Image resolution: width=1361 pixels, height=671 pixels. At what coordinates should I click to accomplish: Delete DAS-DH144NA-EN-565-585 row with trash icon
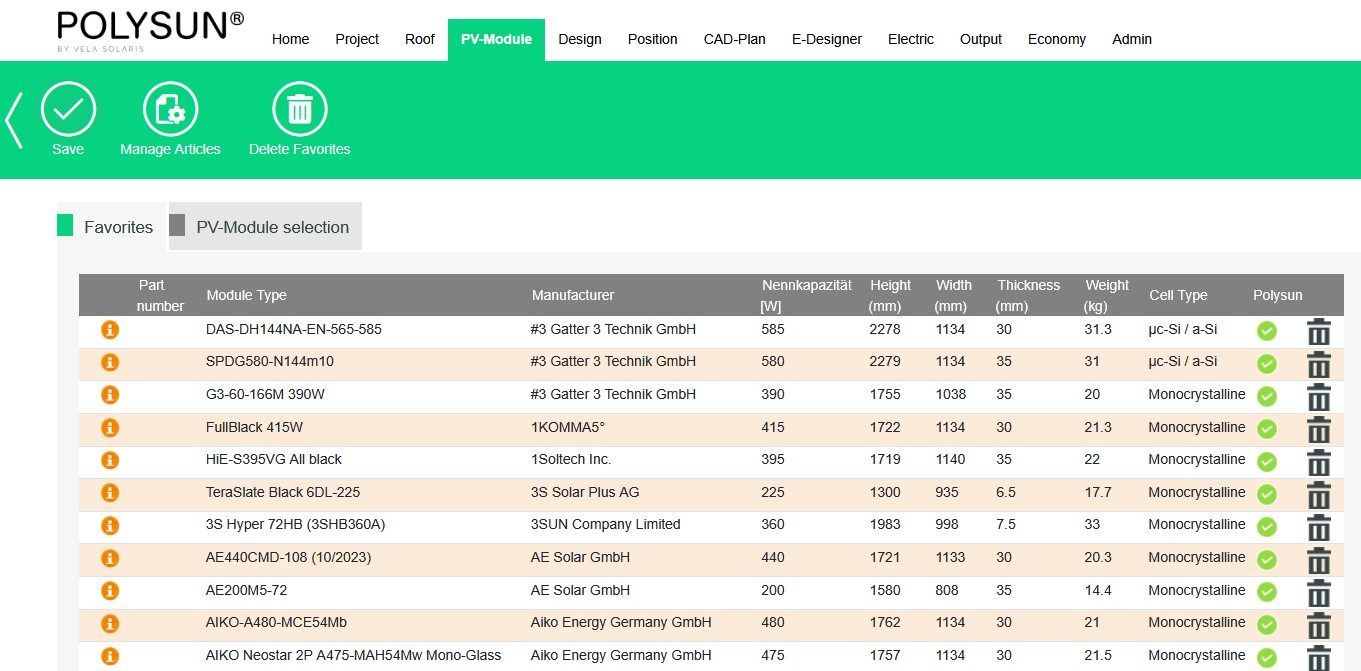(1319, 331)
